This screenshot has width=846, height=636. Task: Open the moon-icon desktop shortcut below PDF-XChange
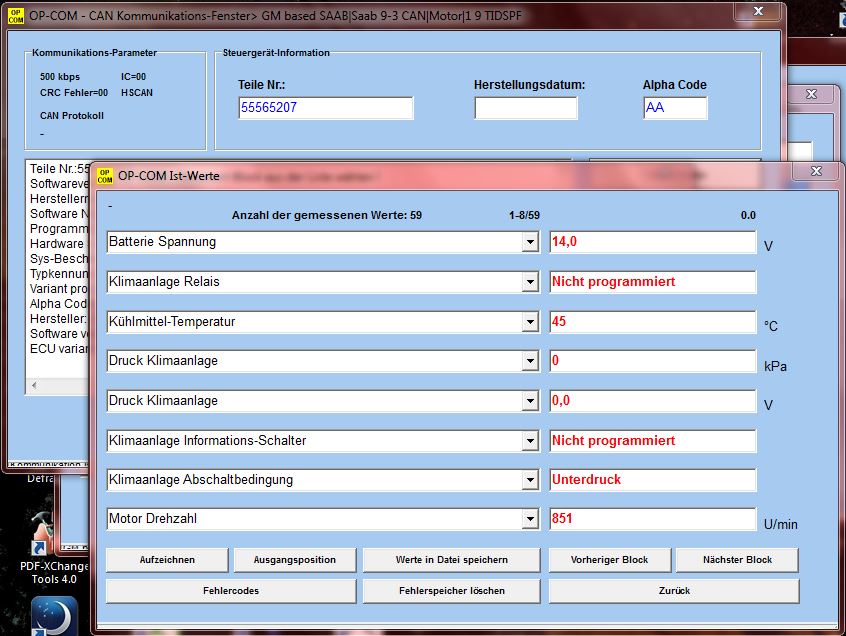click(54, 616)
